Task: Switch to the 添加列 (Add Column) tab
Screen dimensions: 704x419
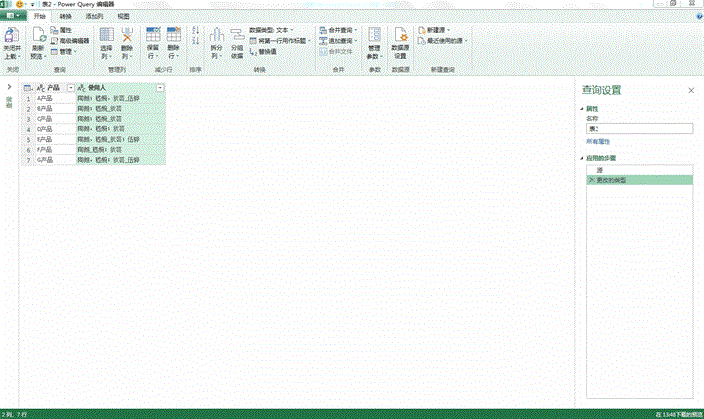Action: click(93, 17)
